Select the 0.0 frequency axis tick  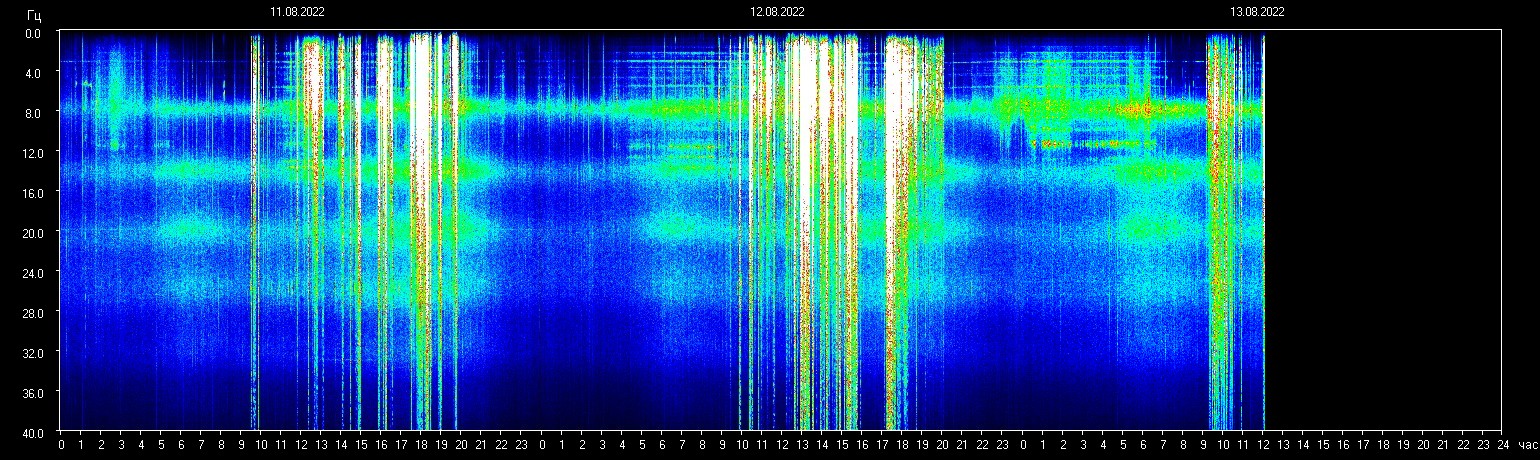32,33
